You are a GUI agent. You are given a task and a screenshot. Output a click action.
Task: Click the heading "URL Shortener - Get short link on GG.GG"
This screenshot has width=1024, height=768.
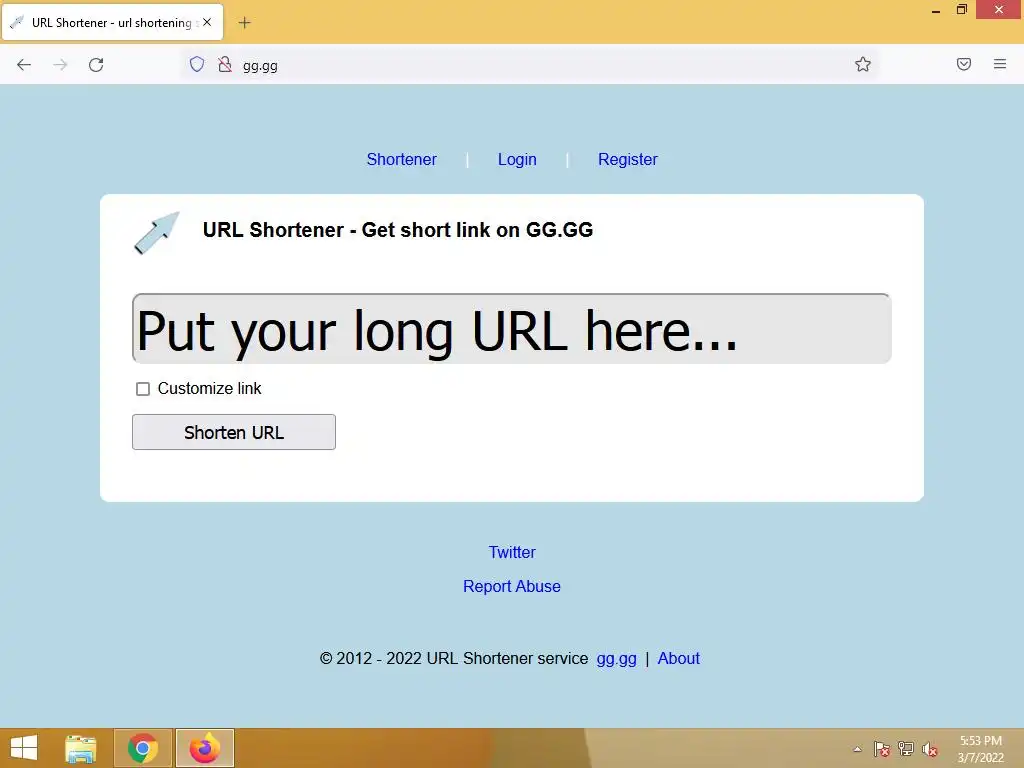point(398,230)
